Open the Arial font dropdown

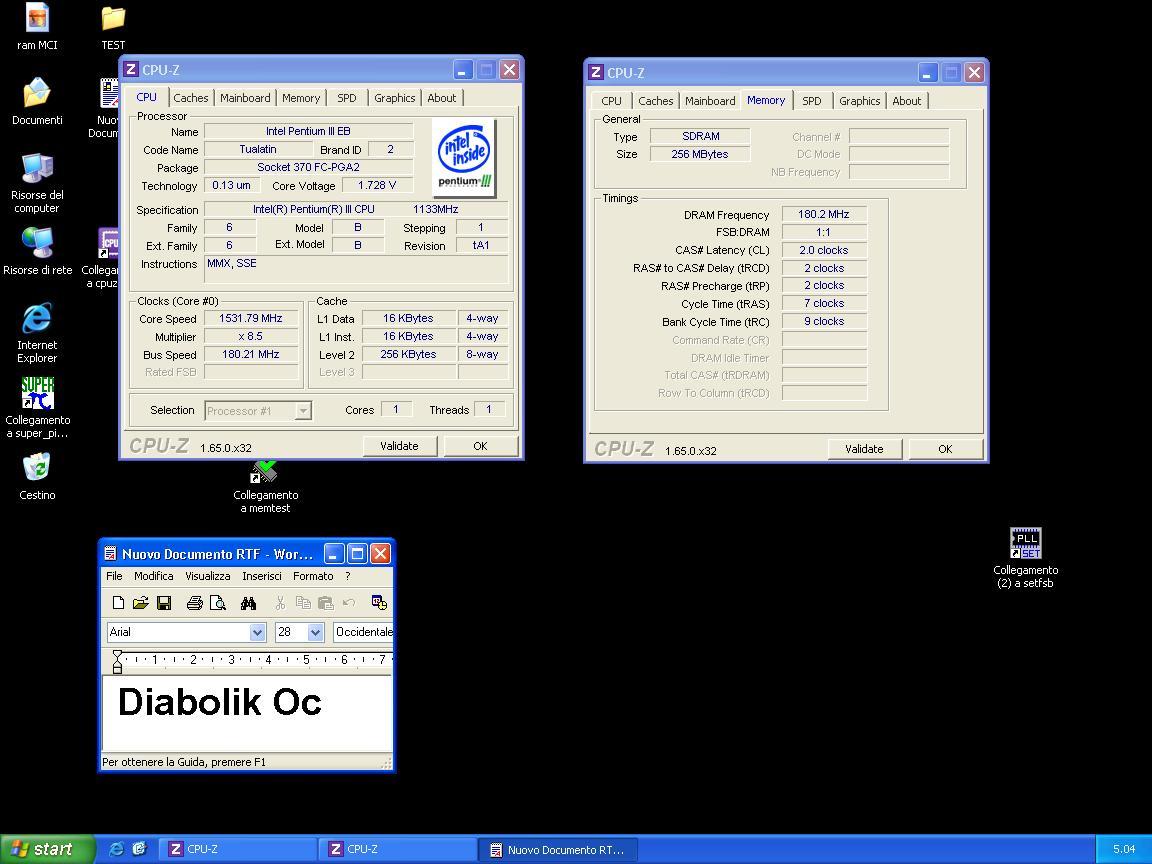point(257,632)
